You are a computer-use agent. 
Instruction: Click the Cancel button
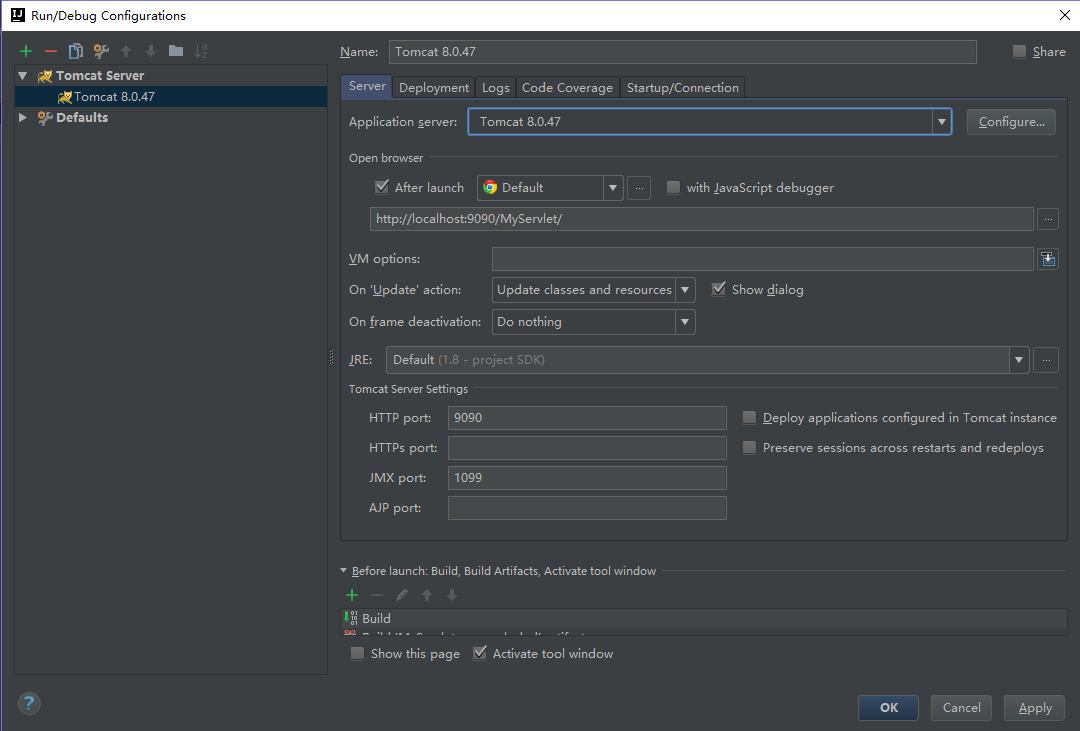[x=962, y=708]
